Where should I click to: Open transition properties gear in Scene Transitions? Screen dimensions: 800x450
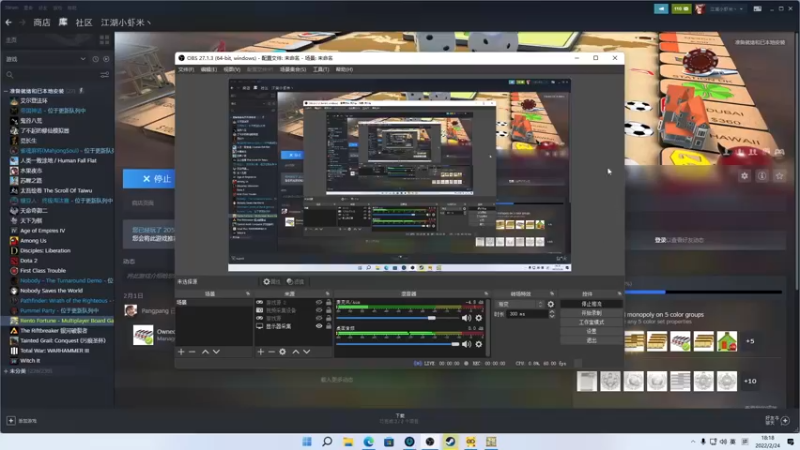pos(551,304)
